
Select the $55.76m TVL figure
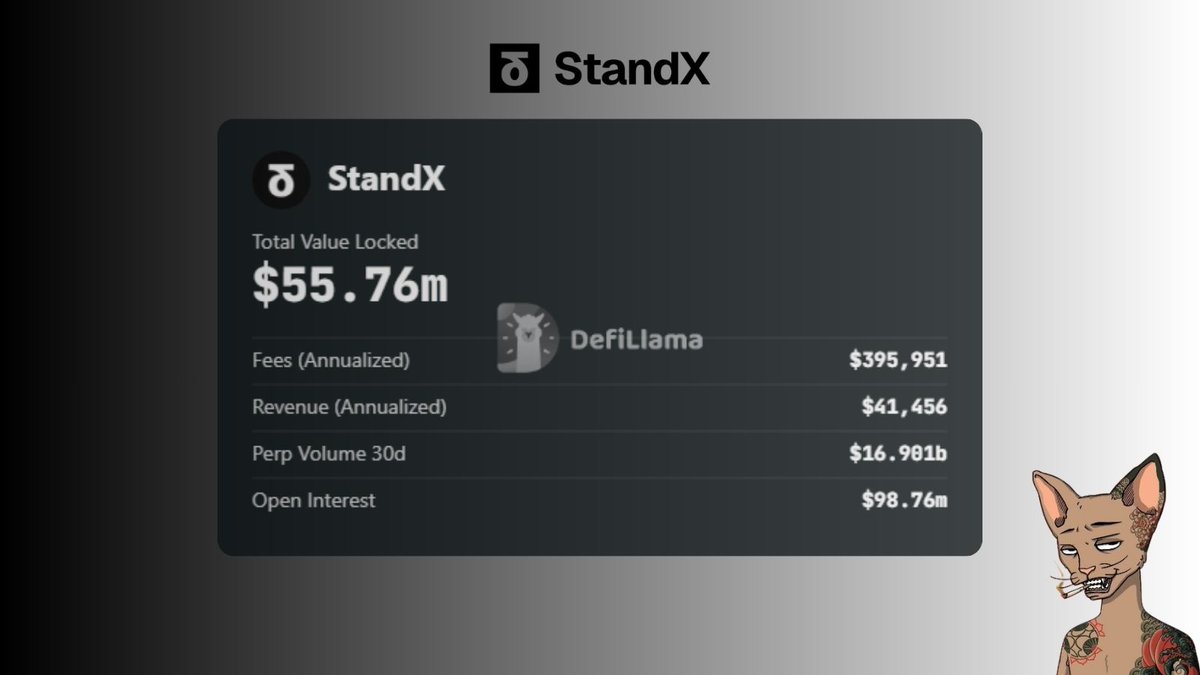point(350,286)
